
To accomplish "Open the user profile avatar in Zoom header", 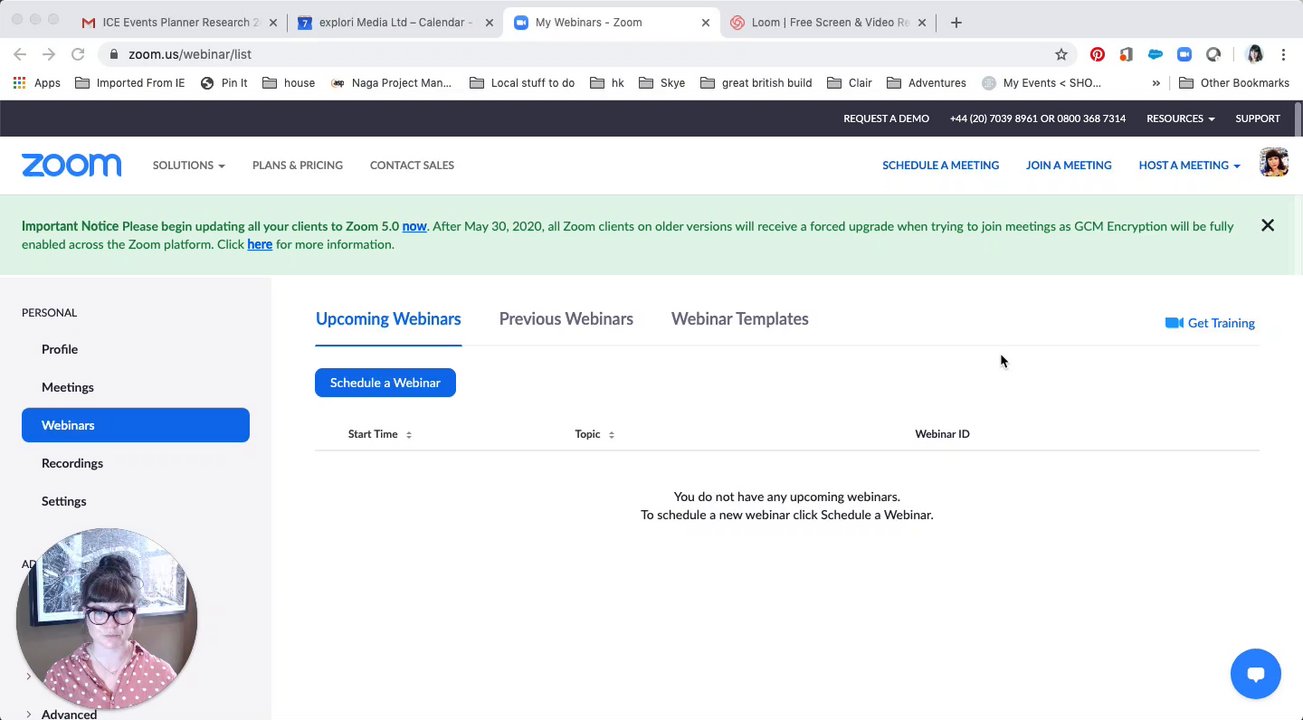I will coord(1273,163).
